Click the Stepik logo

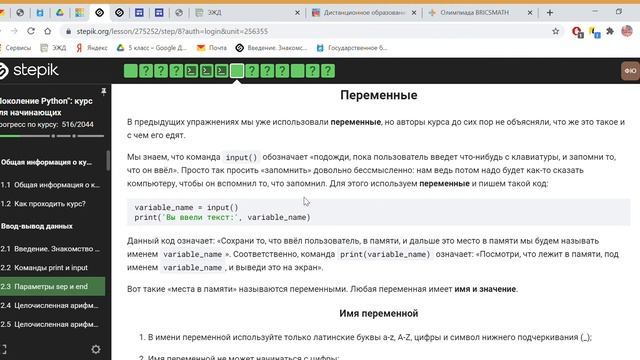pyautogui.click(x=29, y=71)
